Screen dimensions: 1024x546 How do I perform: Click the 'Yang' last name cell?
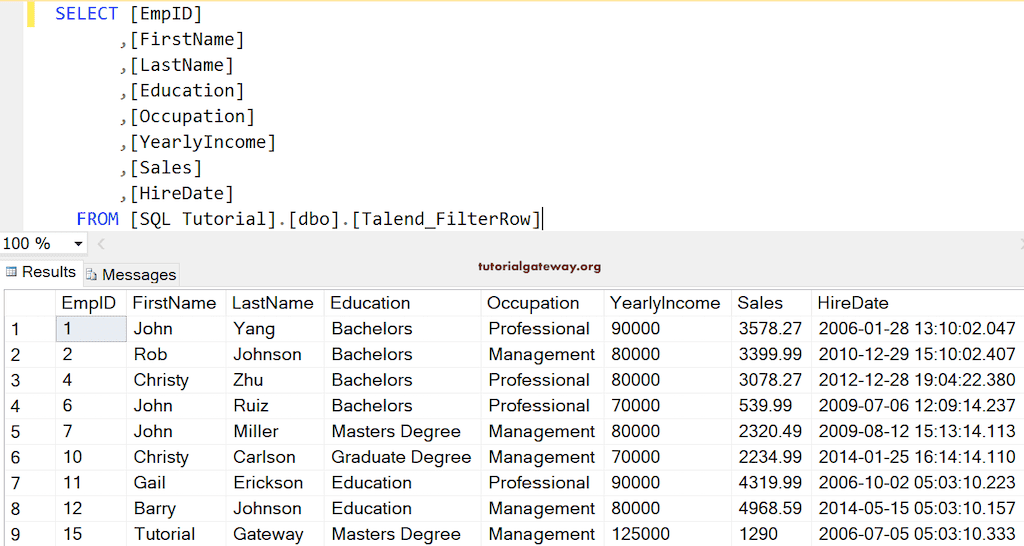click(275, 329)
